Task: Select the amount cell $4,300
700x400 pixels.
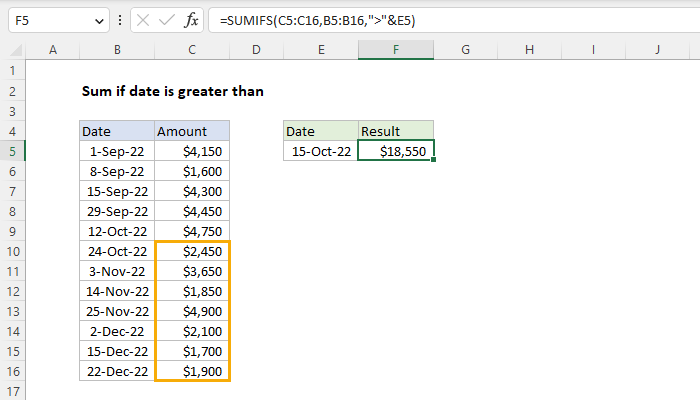Action: point(192,192)
